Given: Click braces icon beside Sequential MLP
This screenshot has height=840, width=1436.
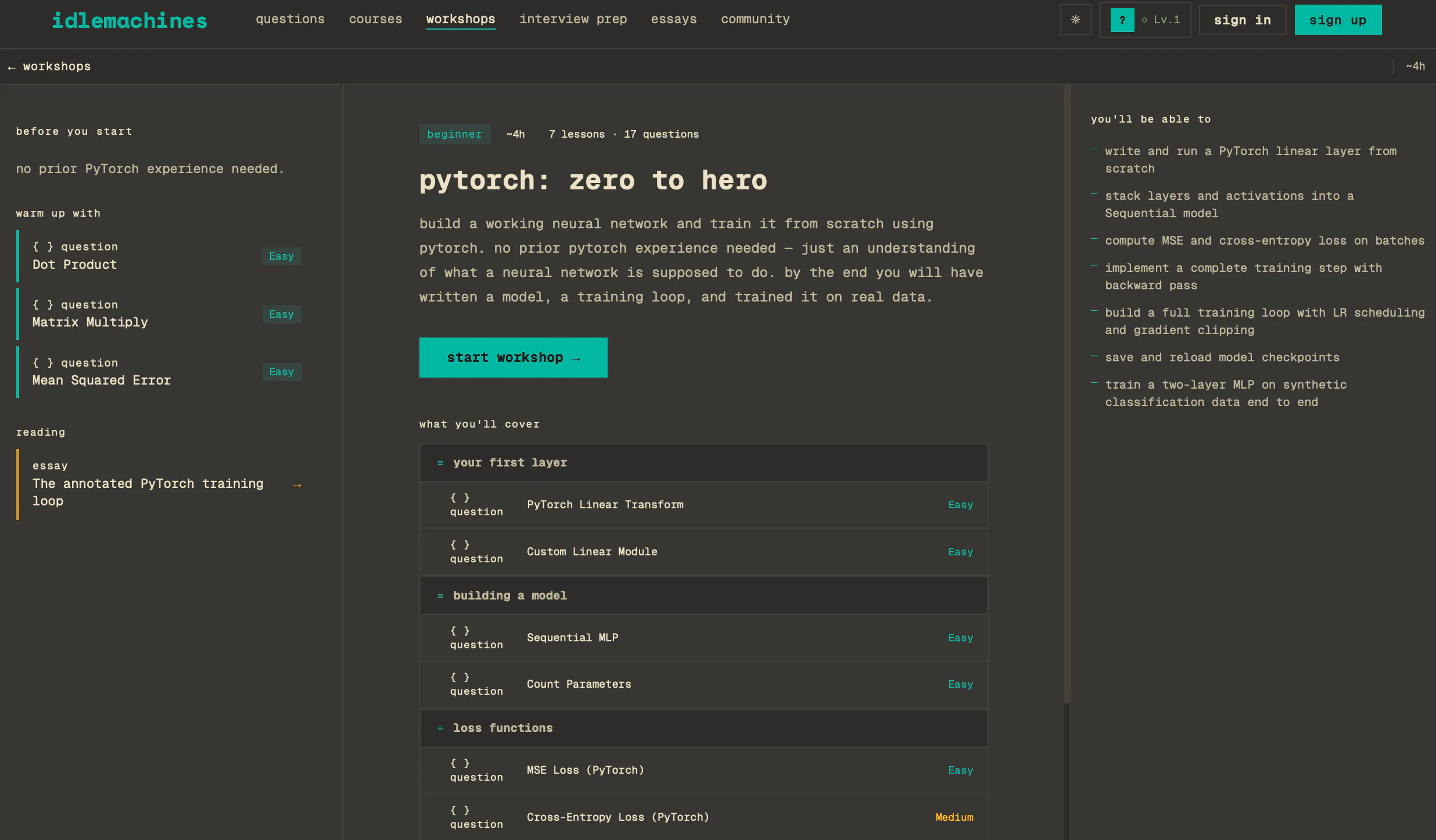Looking at the screenshot, I should pos(459,631).
